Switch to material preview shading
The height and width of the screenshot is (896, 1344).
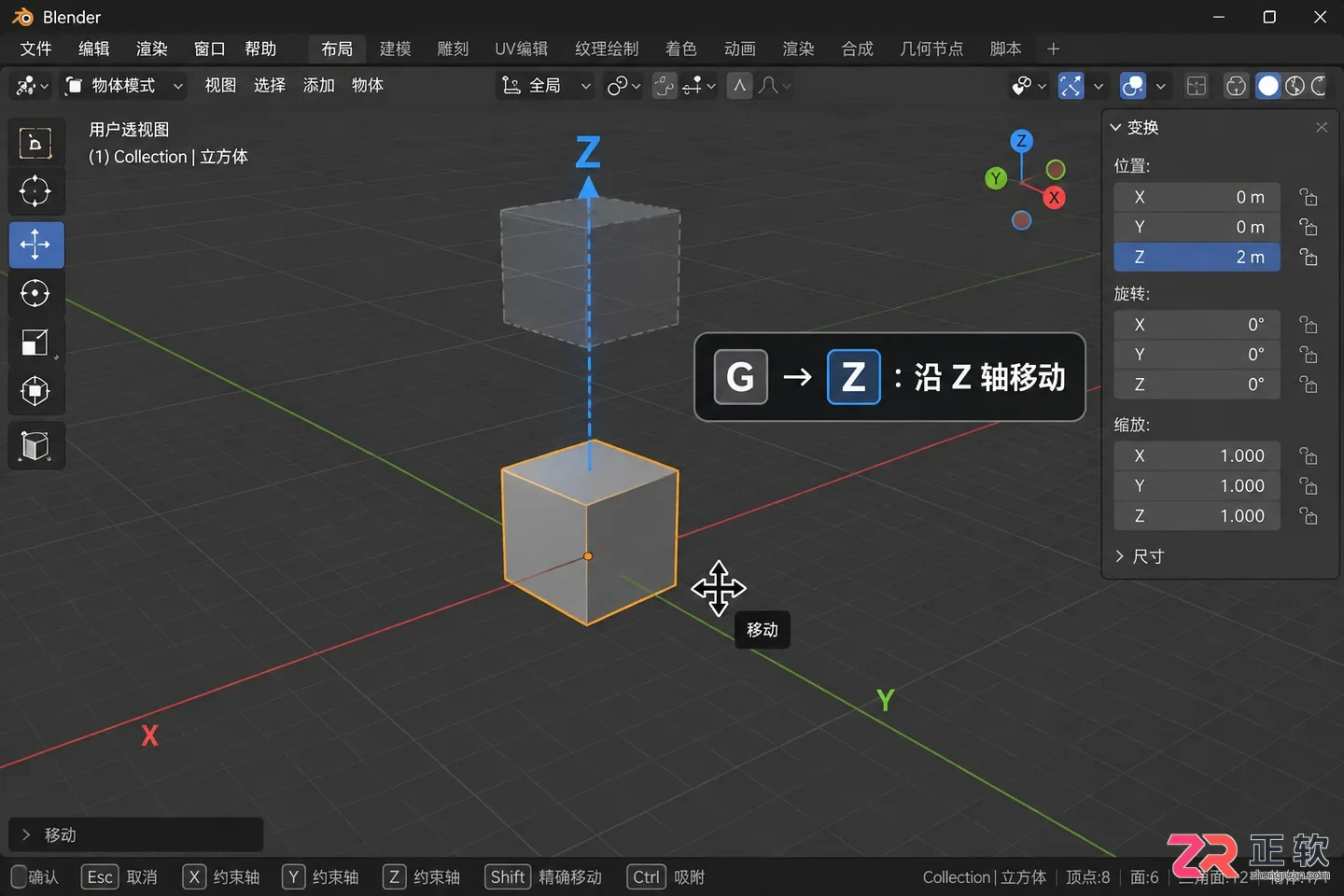1295,86
